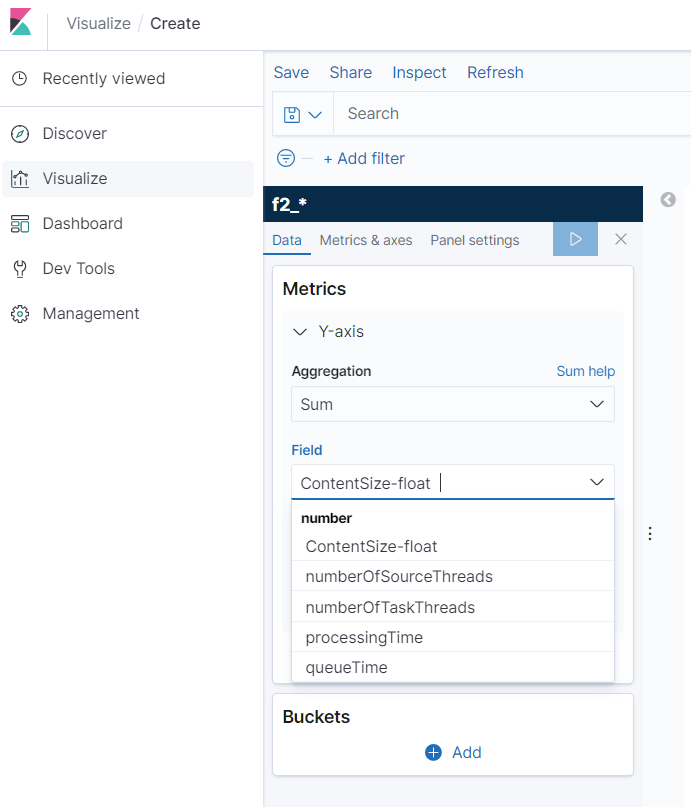Click the plus icon next to Add bucket
691x807 pixels.
[x=433, y=752]
